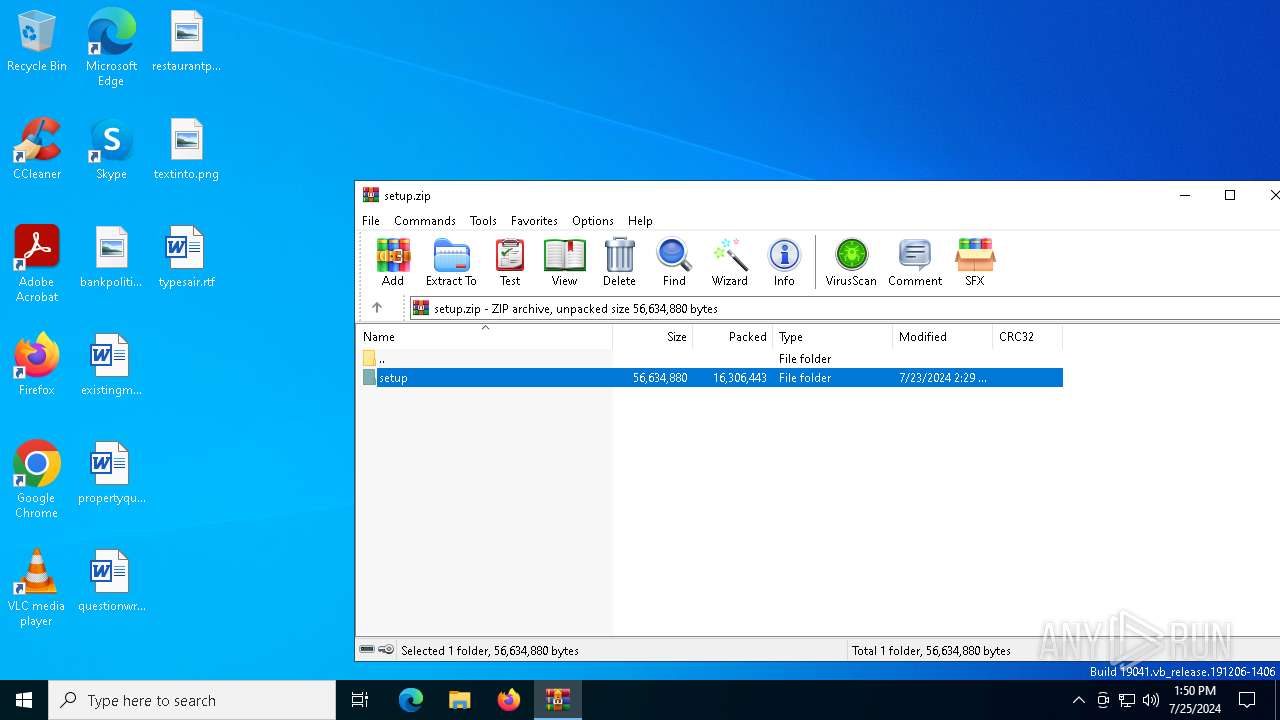Click the drive icon in status bar
1280x720 pixels.
coord(367,650)
